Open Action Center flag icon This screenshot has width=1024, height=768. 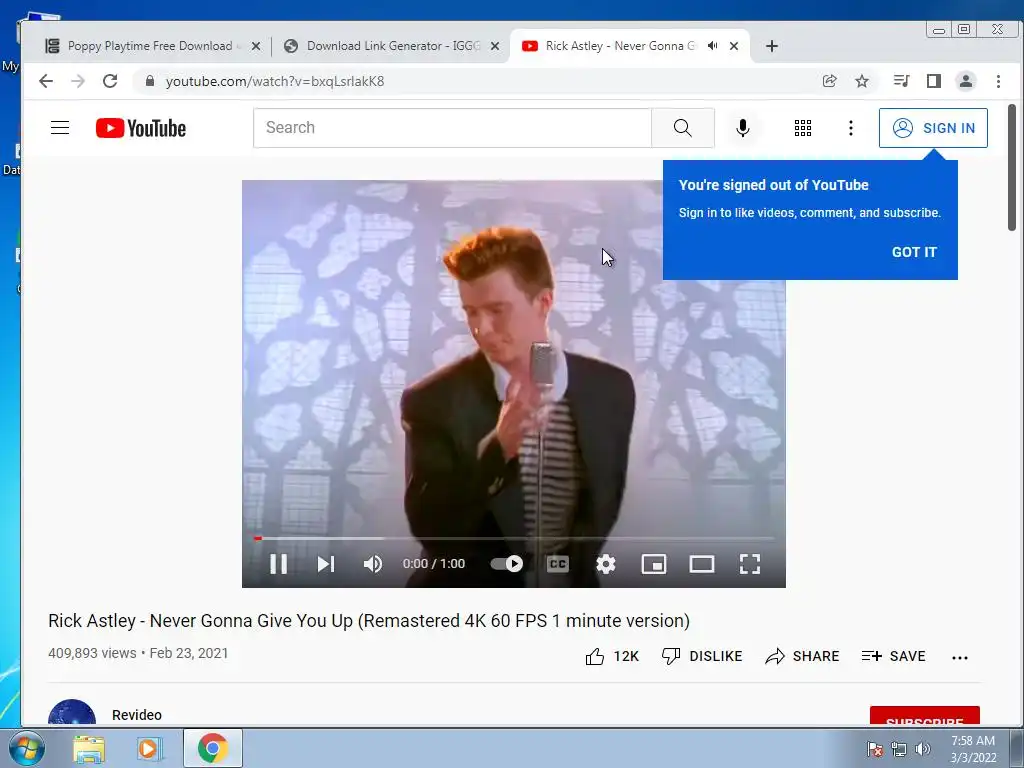coord(874,749)
